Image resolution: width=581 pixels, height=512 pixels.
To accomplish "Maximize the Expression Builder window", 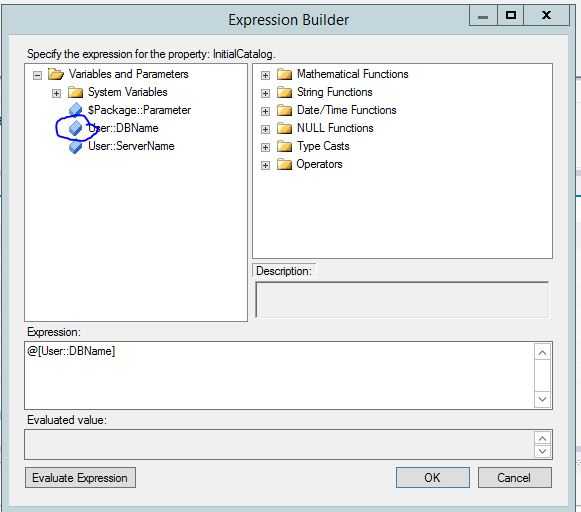I will (x=511, y=15).
